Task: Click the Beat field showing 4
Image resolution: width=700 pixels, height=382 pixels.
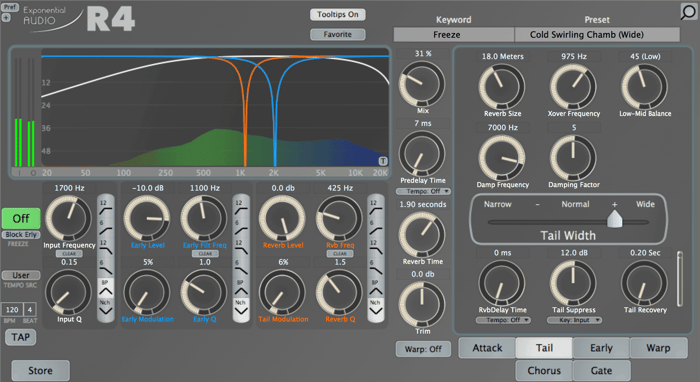Action: (30, 310)
